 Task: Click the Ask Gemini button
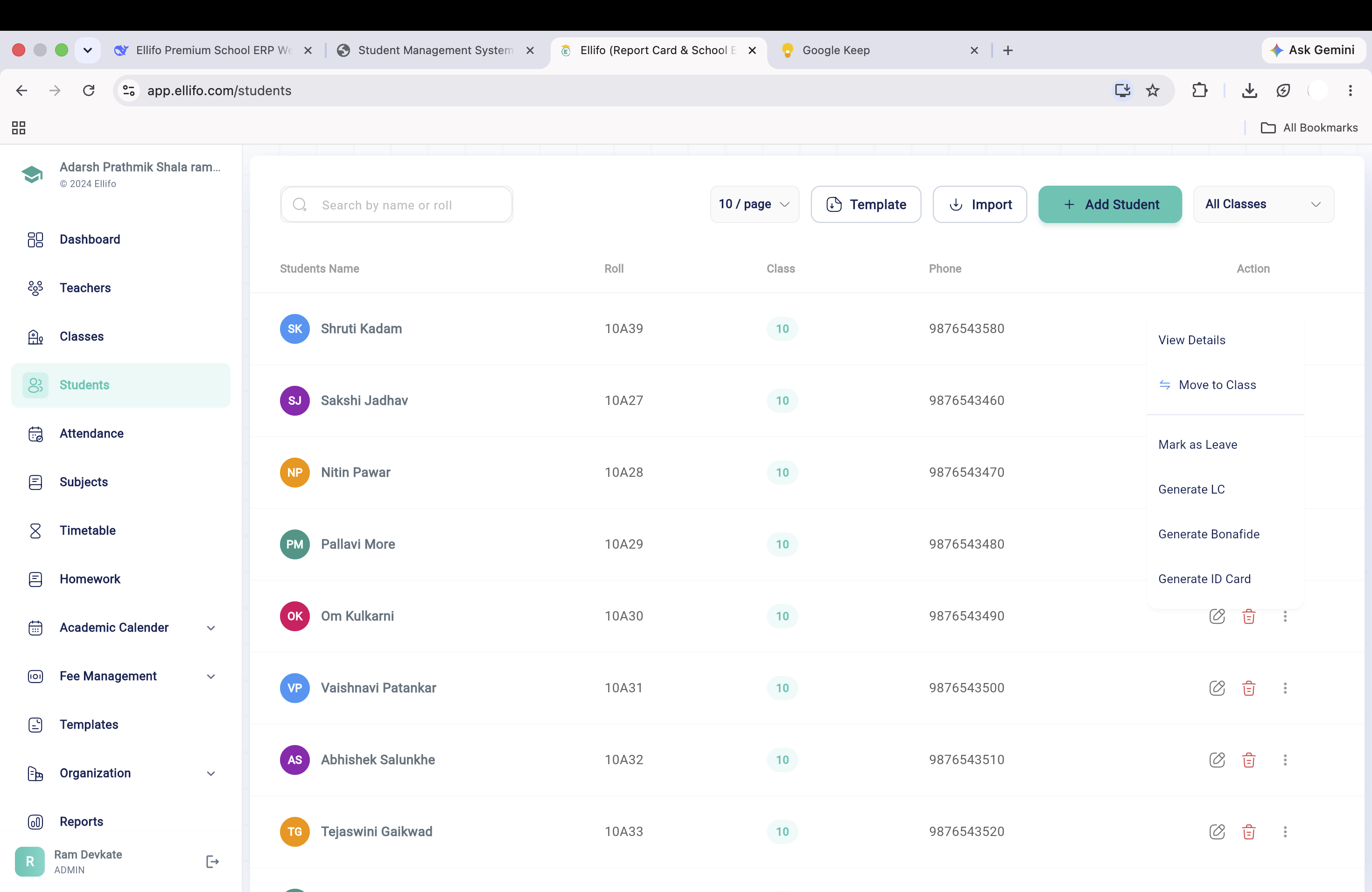[1313, 50]
